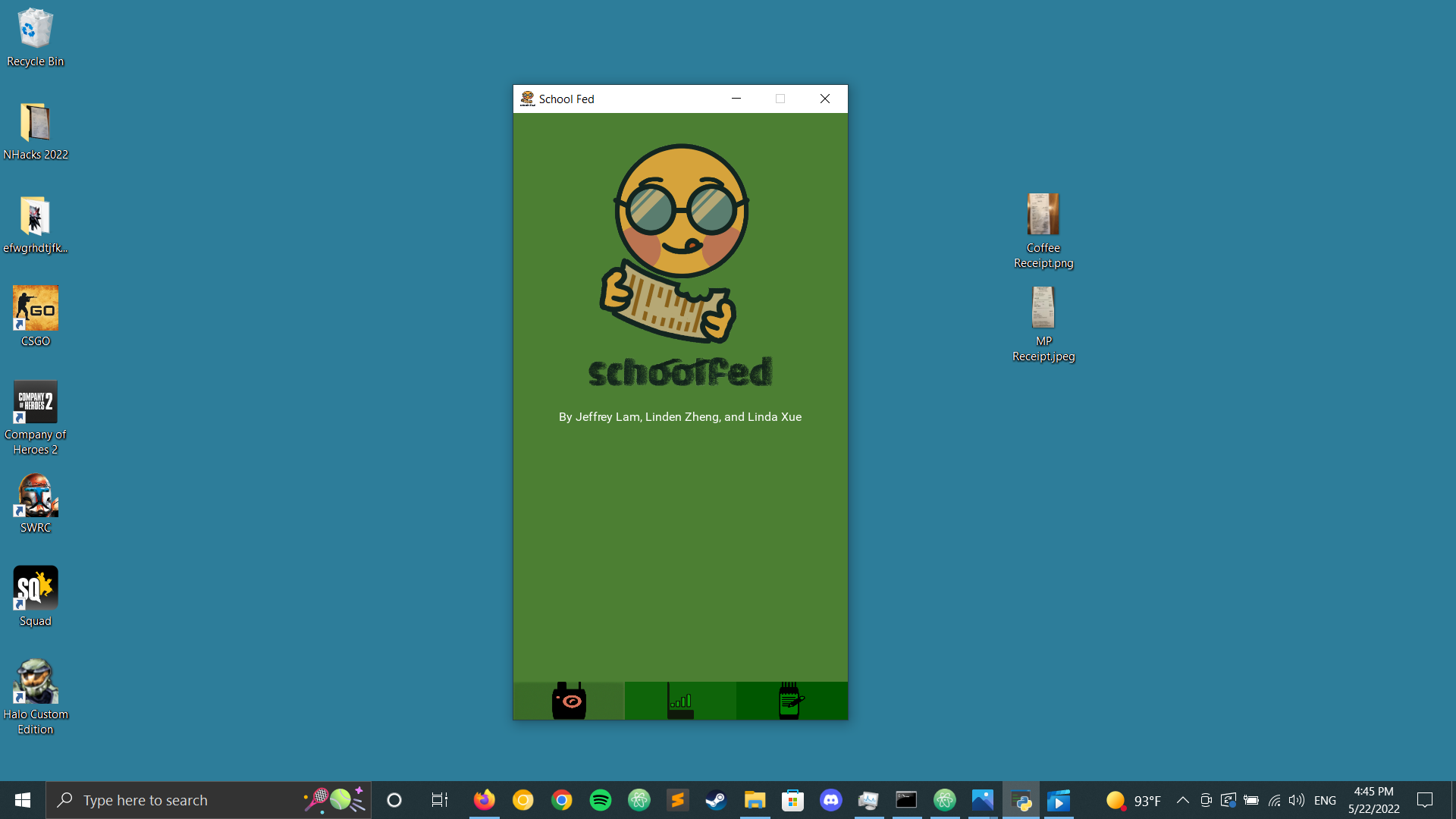Image resolution: width=1456 pixels, height=819 pixels.
Task: Click the SchoolFed mascot logo
Action: pos(680,243)
